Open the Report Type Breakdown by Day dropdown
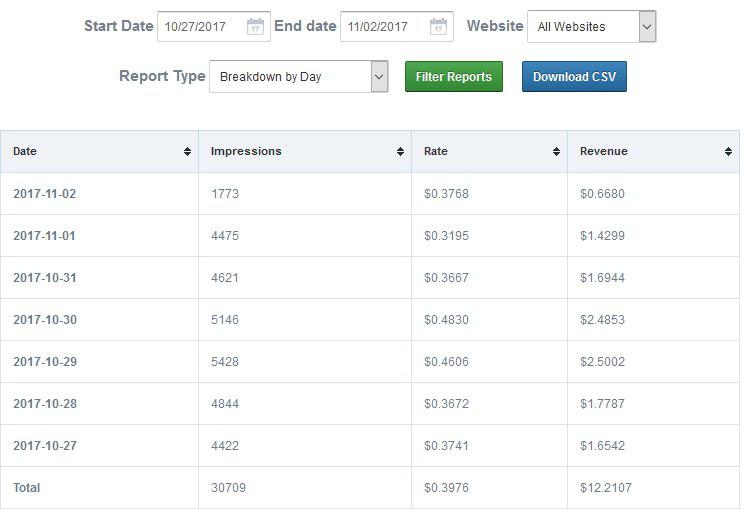 [x=298, y=77]
